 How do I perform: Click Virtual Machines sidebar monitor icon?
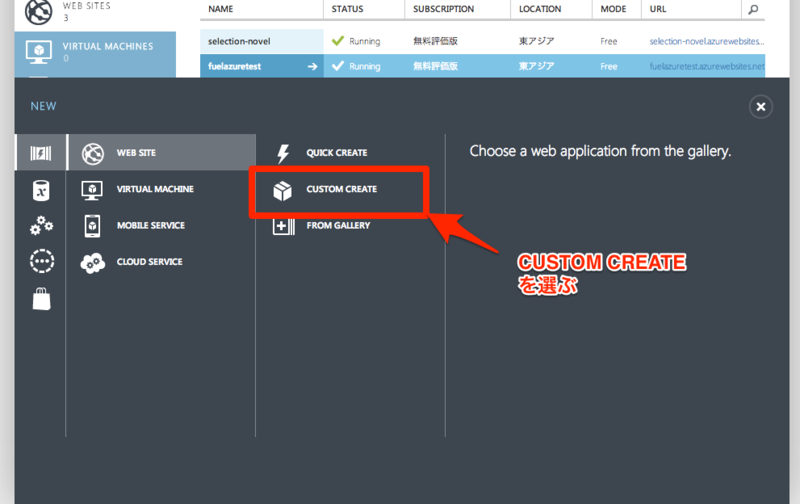click(x=39, y=52)
